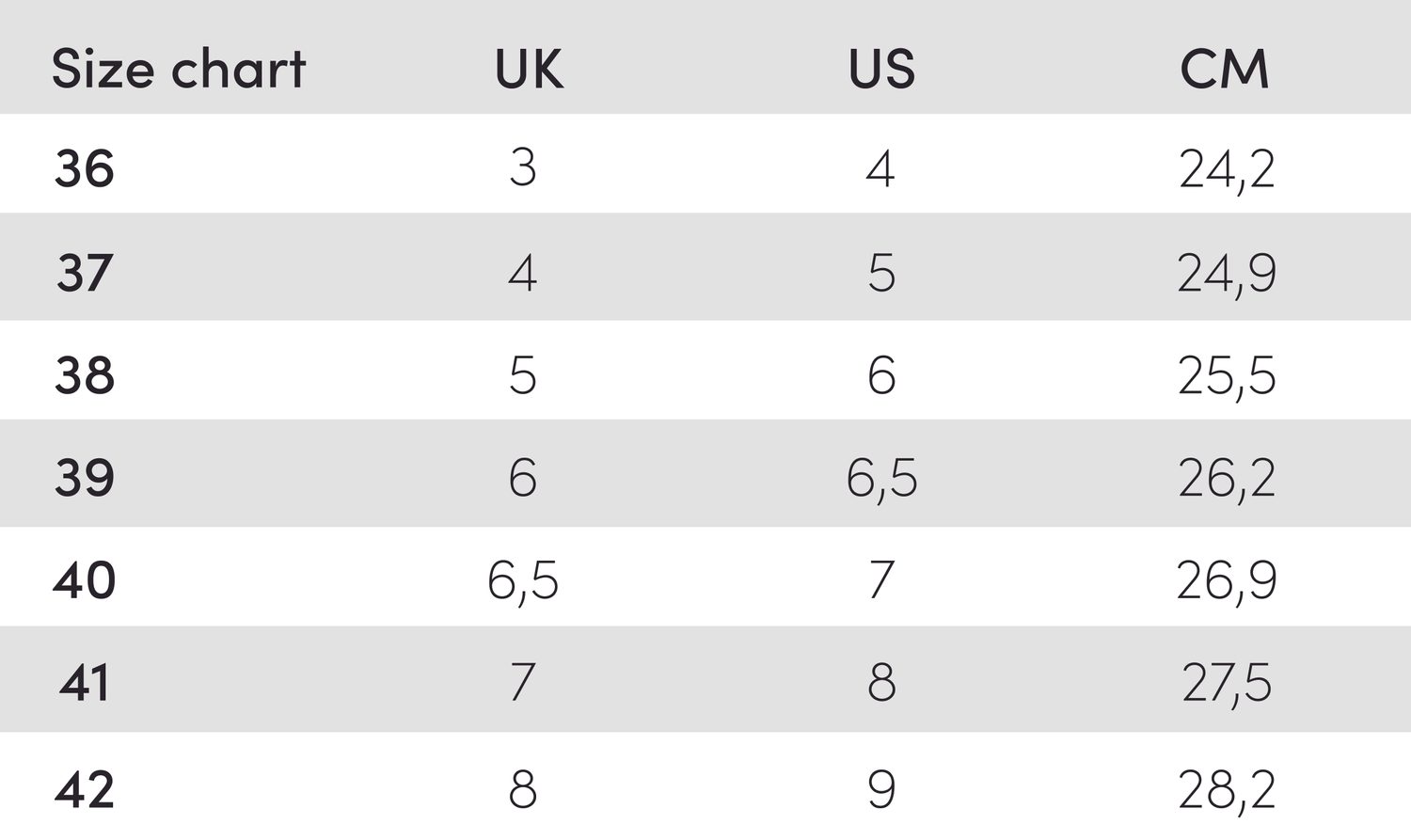1411x840 pixels.
Task: Click size 39 row label
Action: pyautogui.click(x=85, y=478)
